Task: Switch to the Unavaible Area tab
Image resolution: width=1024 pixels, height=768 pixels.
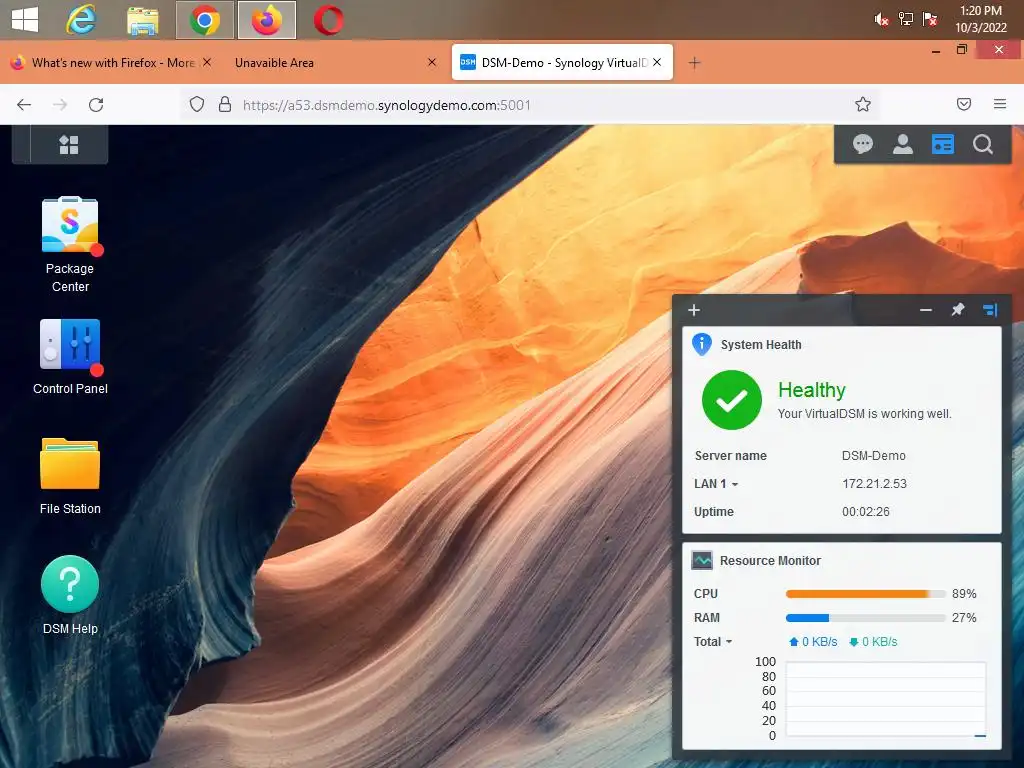Action: pyautogui.click(x=274, y=63)
